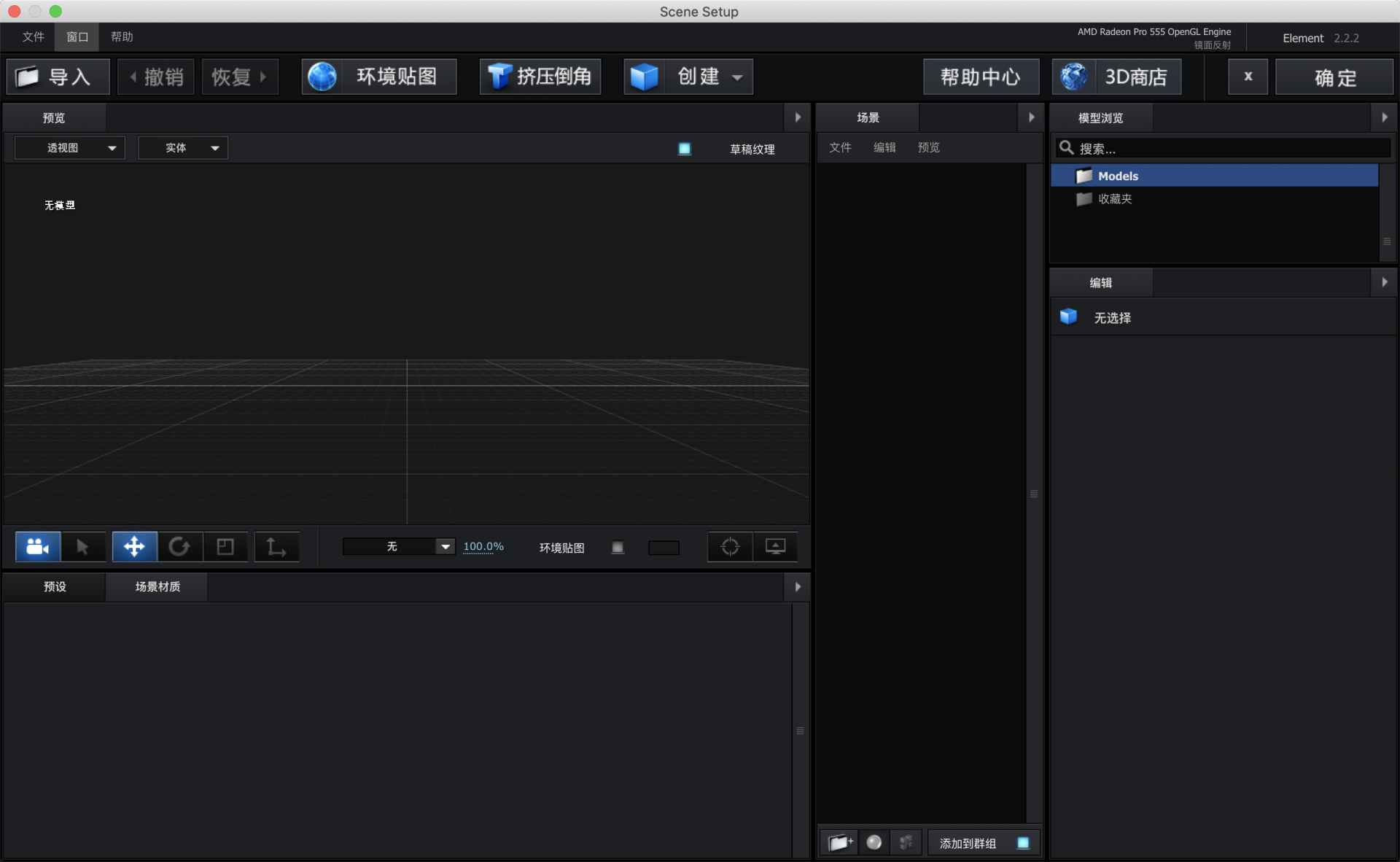This screenshot has height=862, width=1400.
Task: Open the 透视图 view dropdown
Action: click(70, 148)
